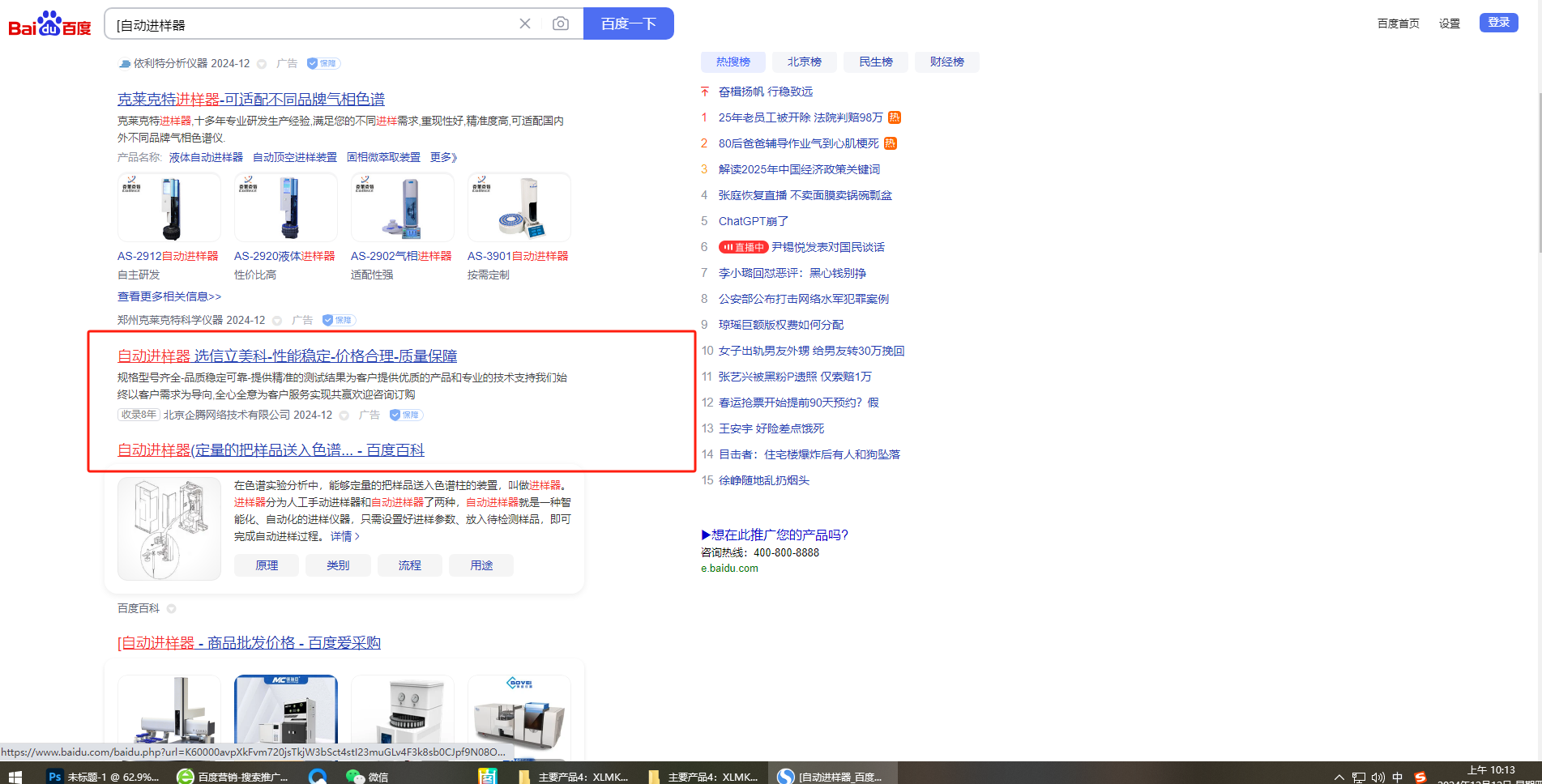
Task: Open the Baike autosampler diagram thumbnail
Action: tap(169, 529)
